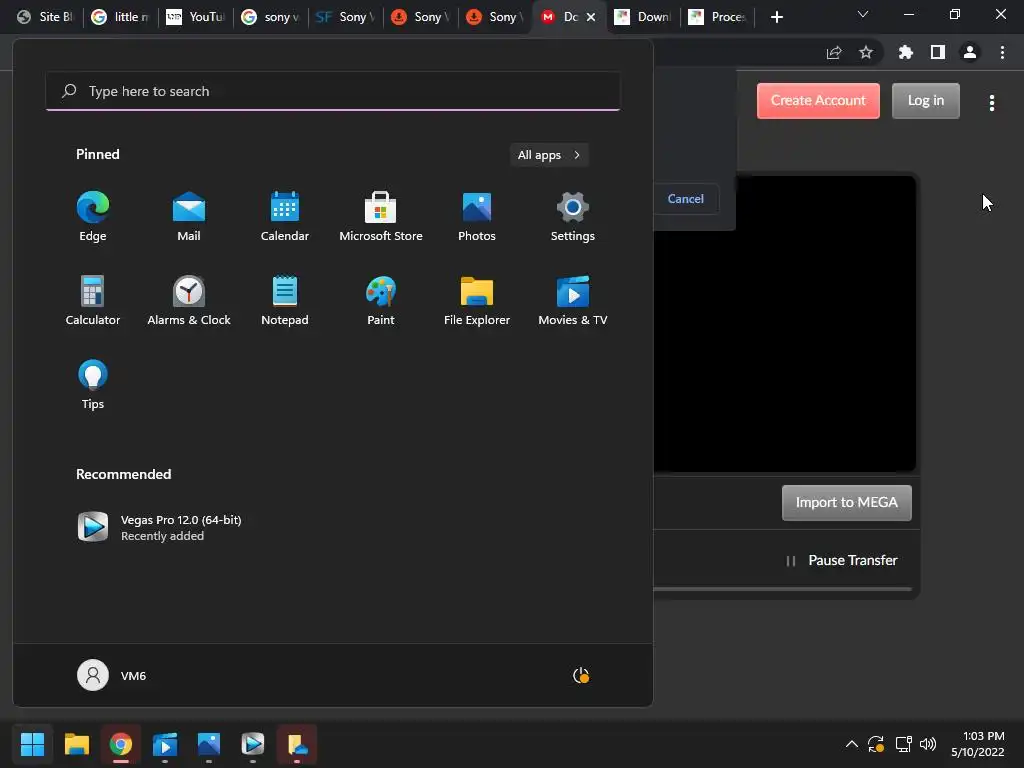
Task: Open Notepad from pinned apps
Action: point(285,300)
